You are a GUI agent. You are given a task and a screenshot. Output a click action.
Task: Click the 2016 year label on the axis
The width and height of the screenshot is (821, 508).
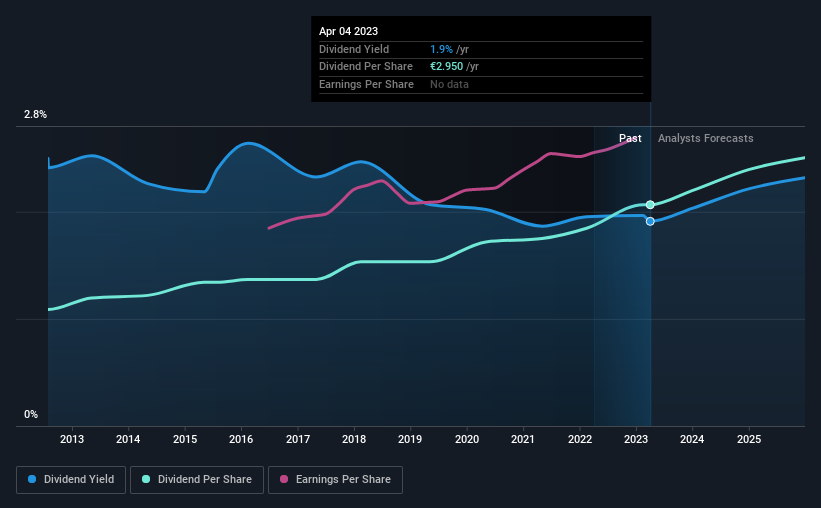pyautogui.click(x=241, y=439)
